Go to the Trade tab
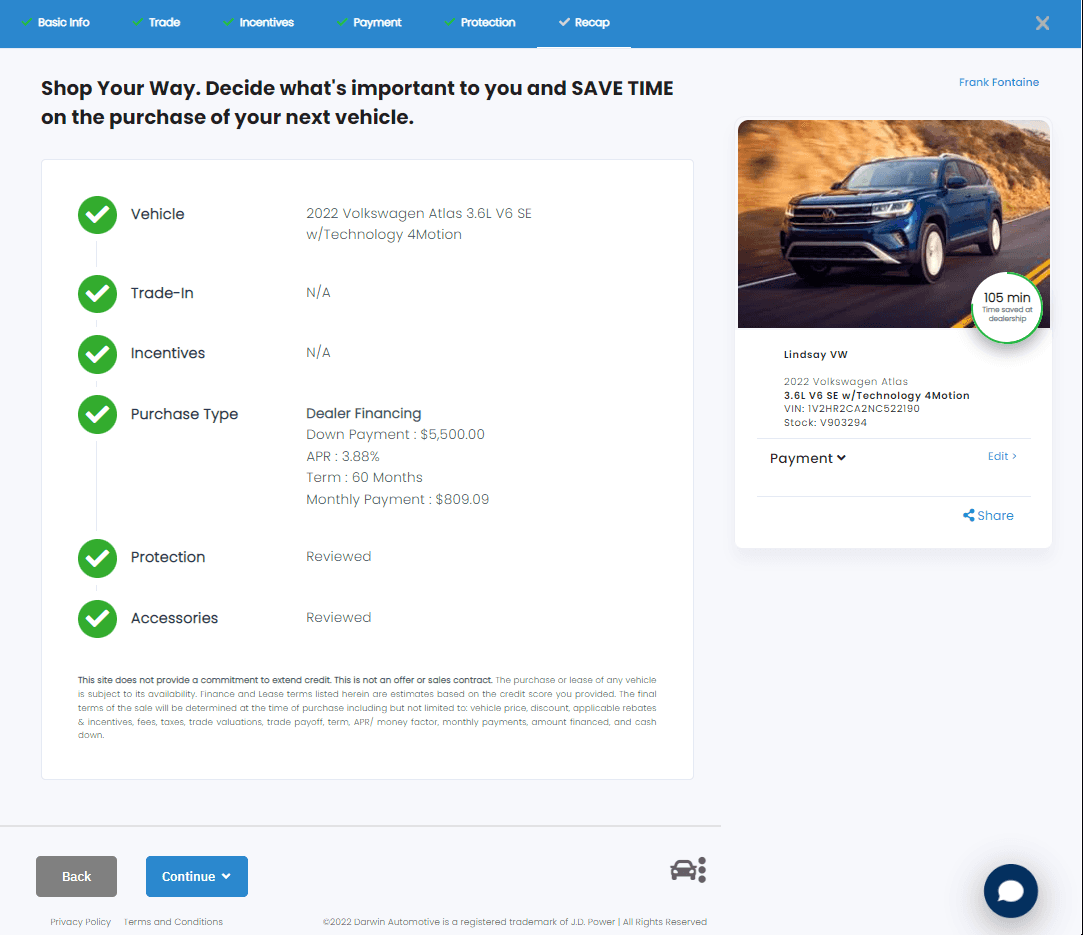This screenshot has width=1083, height=935. (156, 23)
